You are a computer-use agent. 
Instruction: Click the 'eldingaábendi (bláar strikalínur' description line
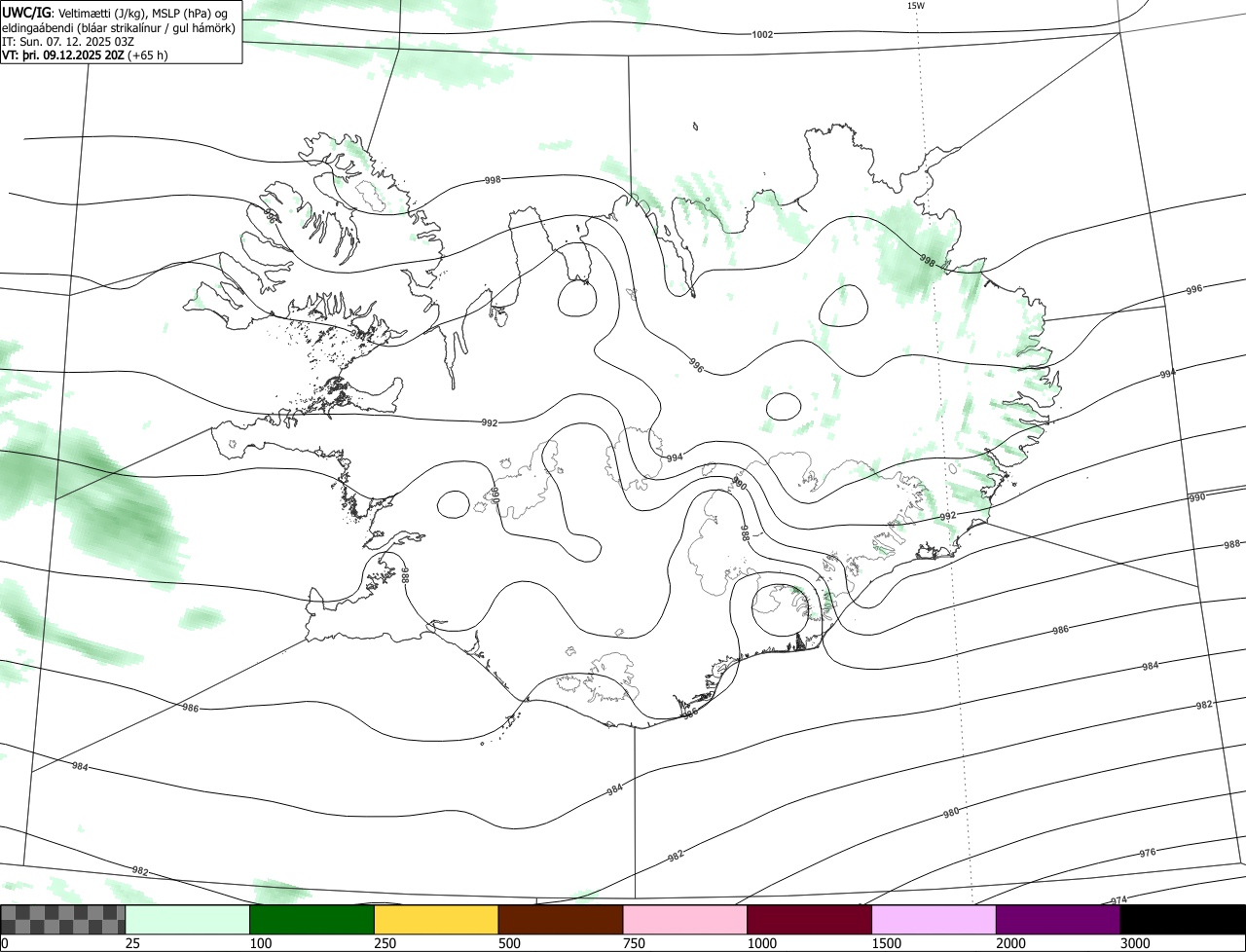click(120, 26)
